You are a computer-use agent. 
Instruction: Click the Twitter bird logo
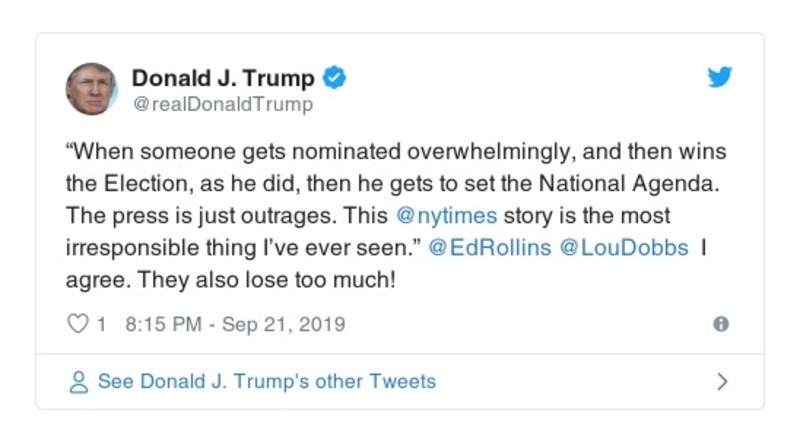[720, 78]
